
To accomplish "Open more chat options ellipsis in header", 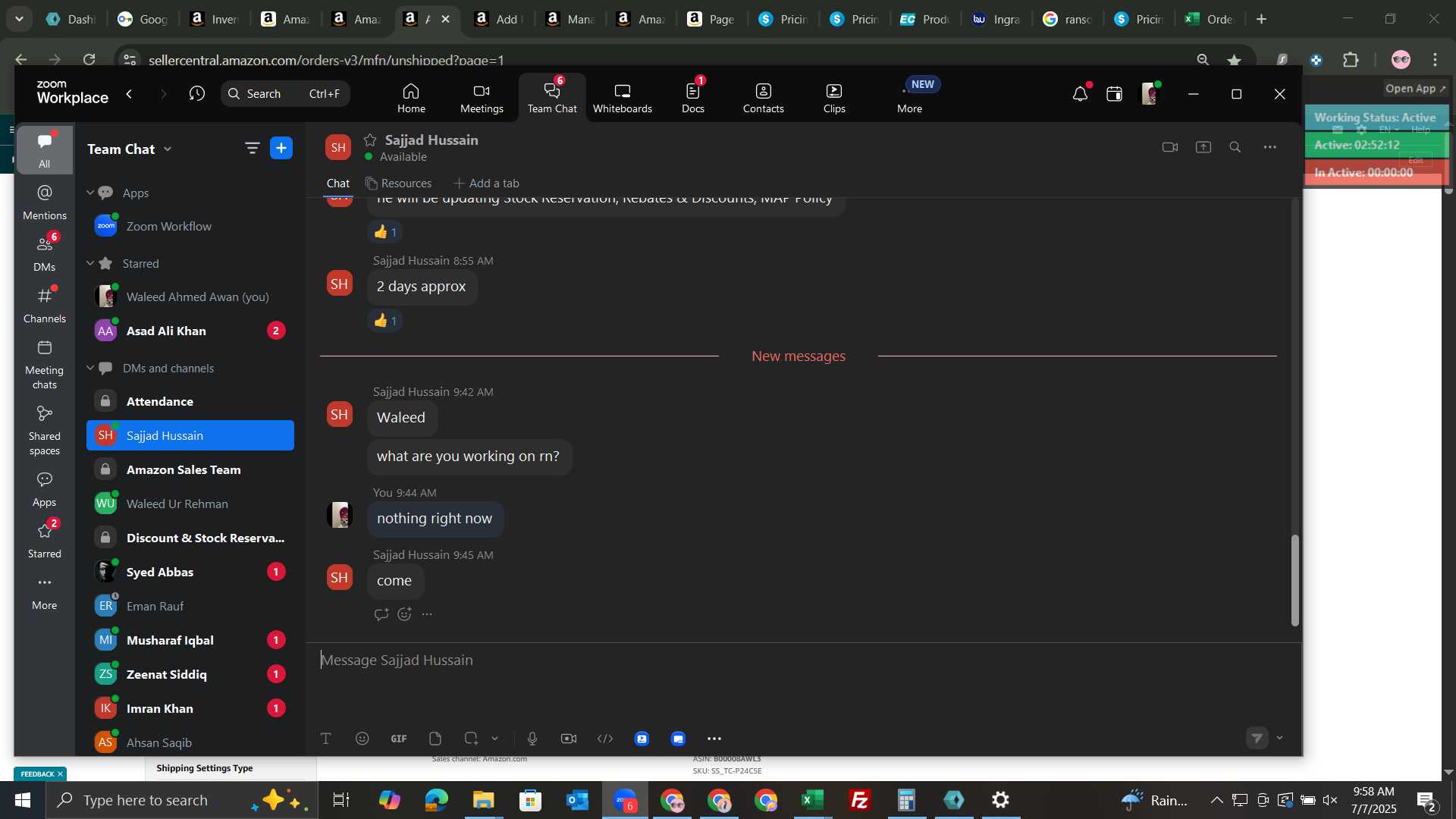I will coord(1270,147).
